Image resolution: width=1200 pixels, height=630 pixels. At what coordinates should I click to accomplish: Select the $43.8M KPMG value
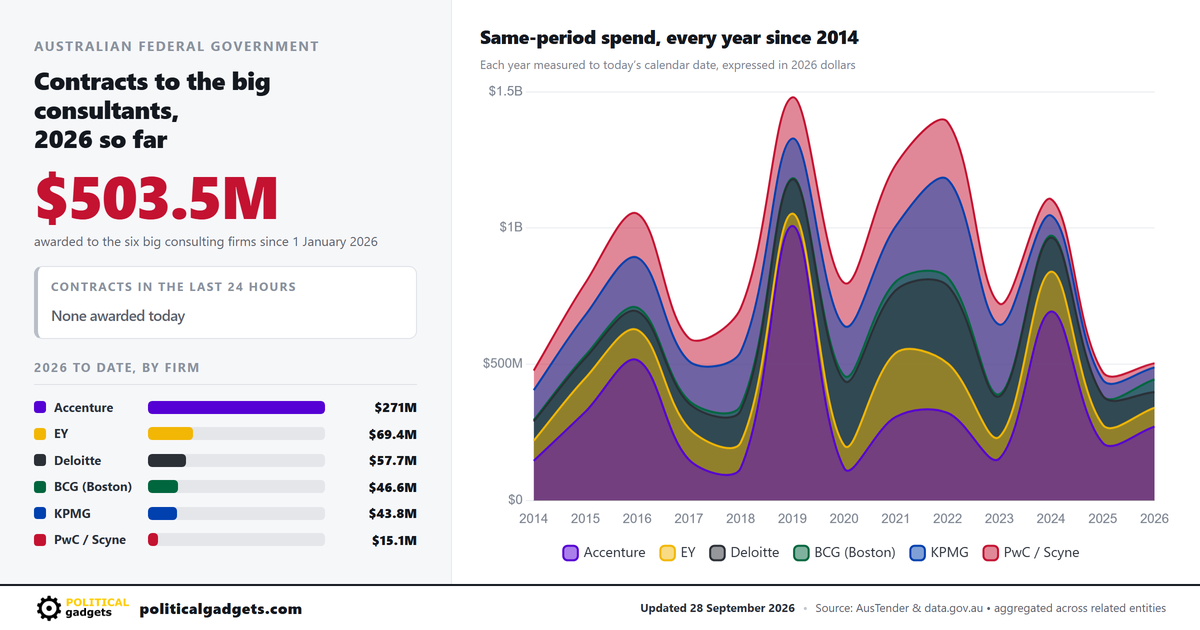[x=392, y=513]
